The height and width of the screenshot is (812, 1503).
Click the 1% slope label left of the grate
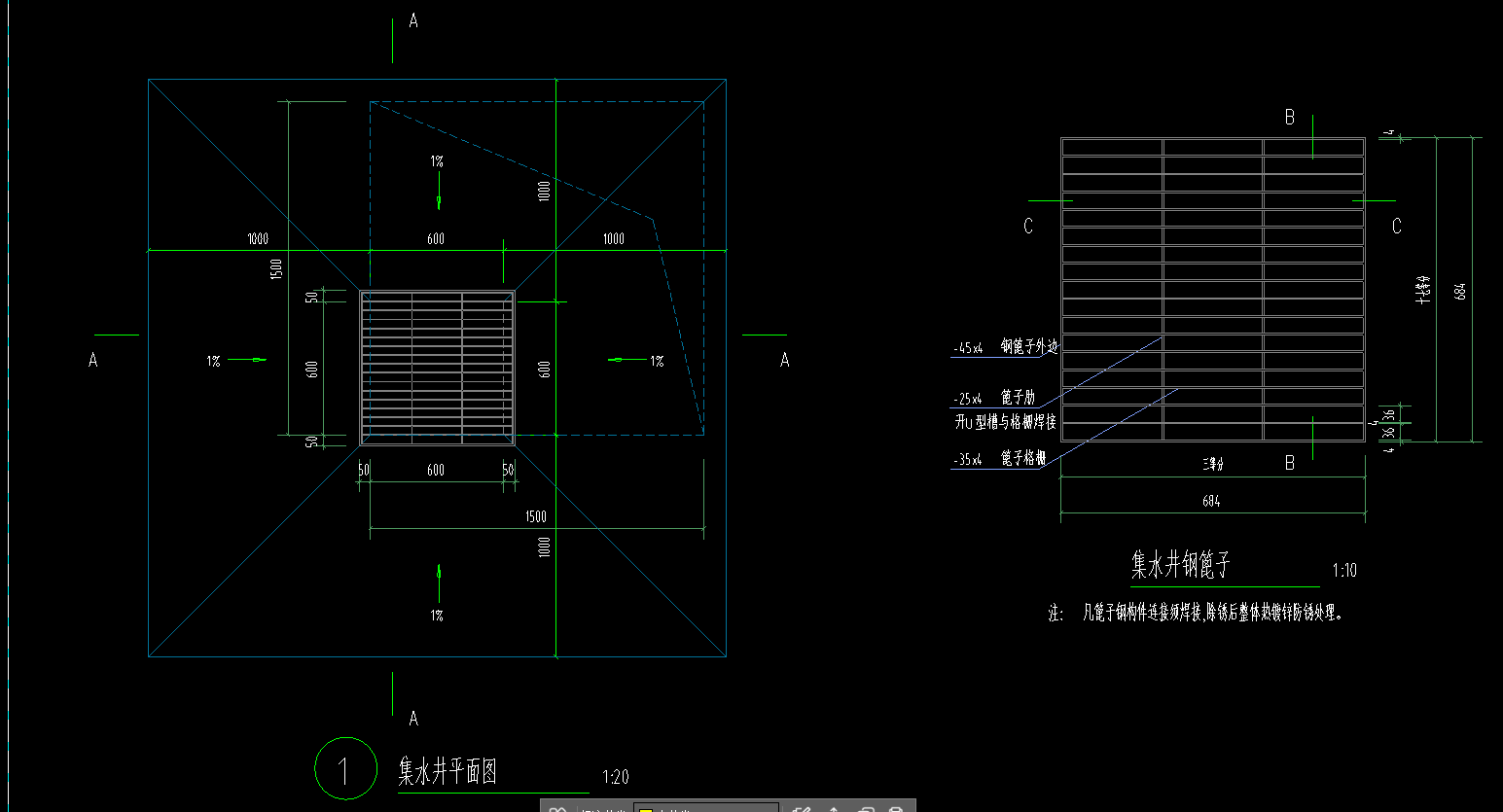[x=213, y=361]
